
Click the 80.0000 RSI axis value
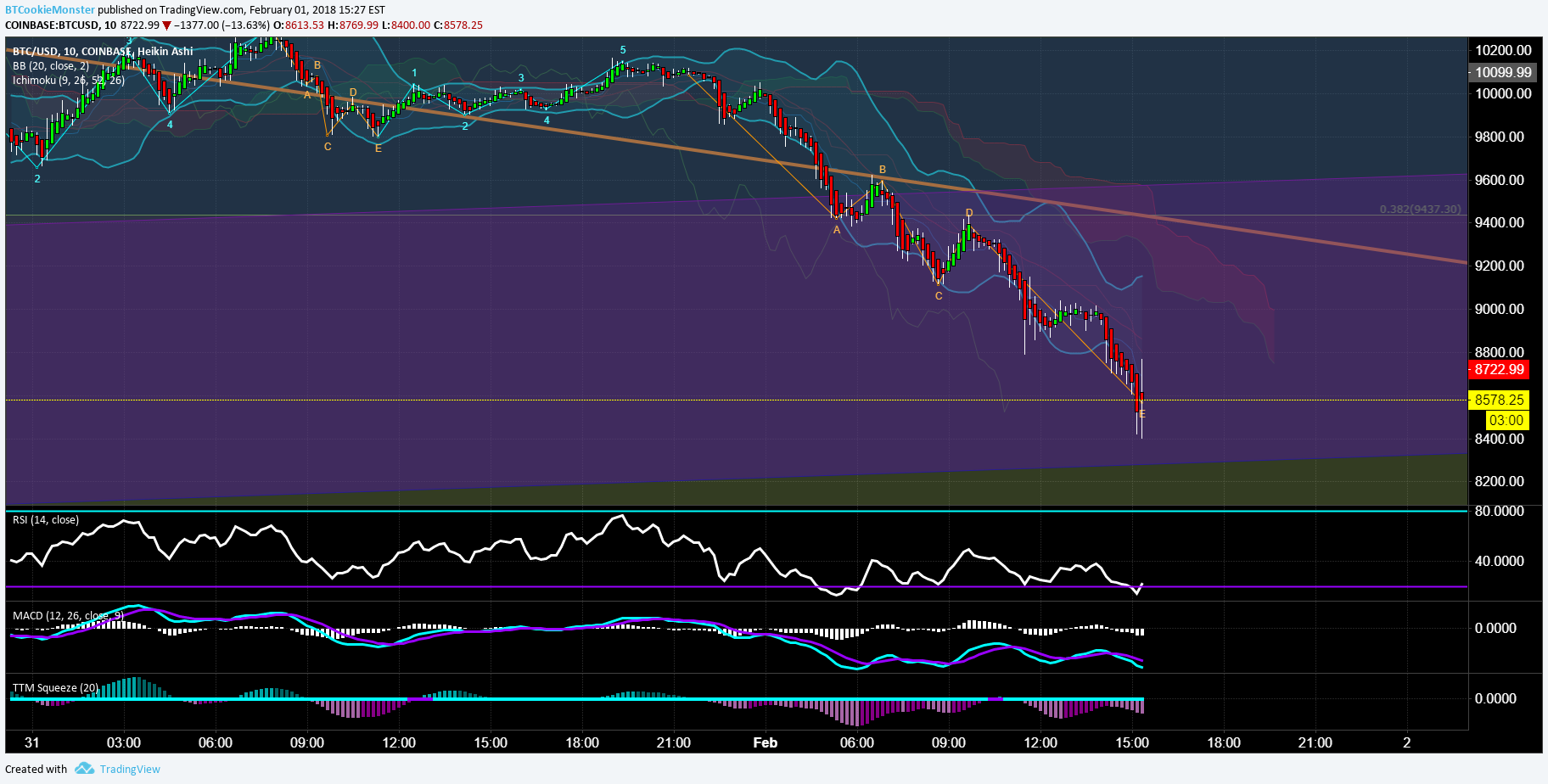point(1500,511)
